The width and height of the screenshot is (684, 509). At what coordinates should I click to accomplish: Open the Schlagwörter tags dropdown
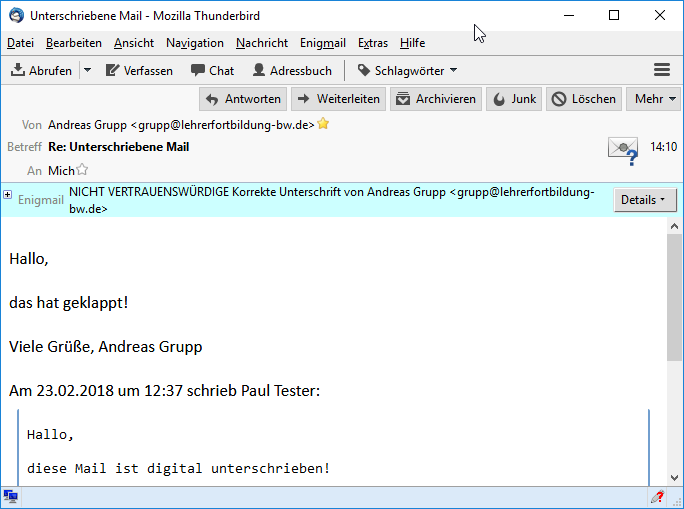click(x=407, y=71)
